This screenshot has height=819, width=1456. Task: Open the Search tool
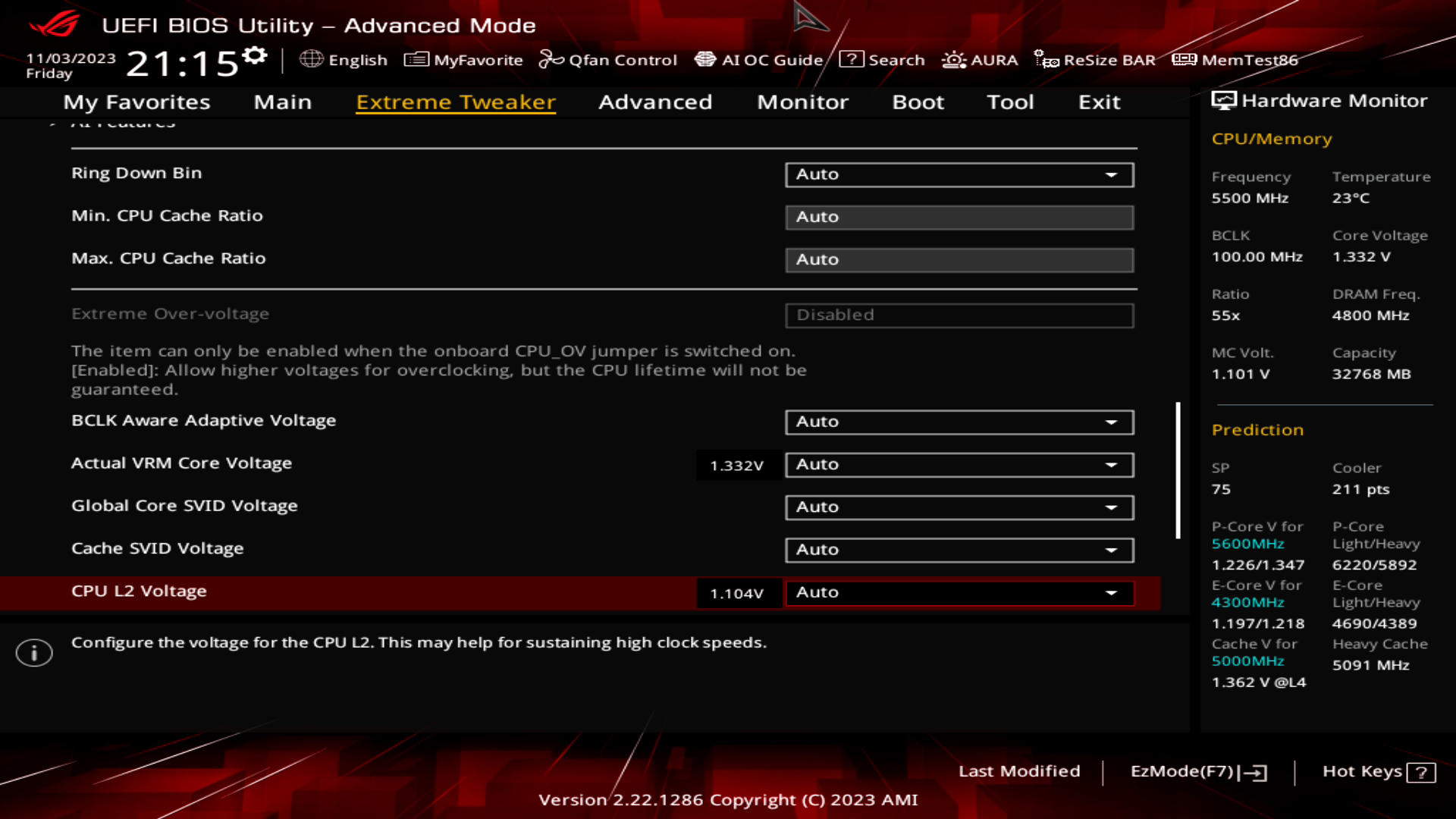883,60
